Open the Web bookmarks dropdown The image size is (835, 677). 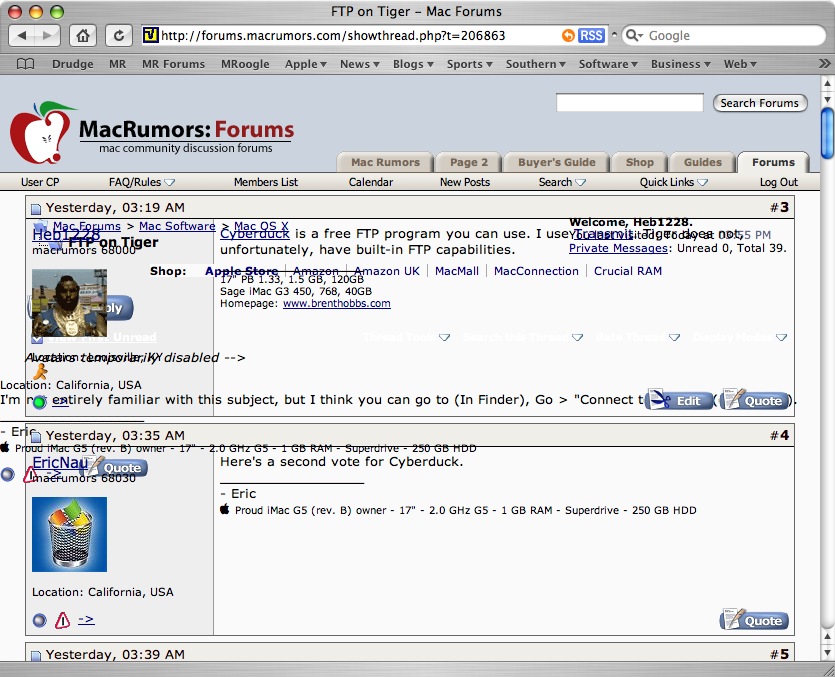pos(740,64)
